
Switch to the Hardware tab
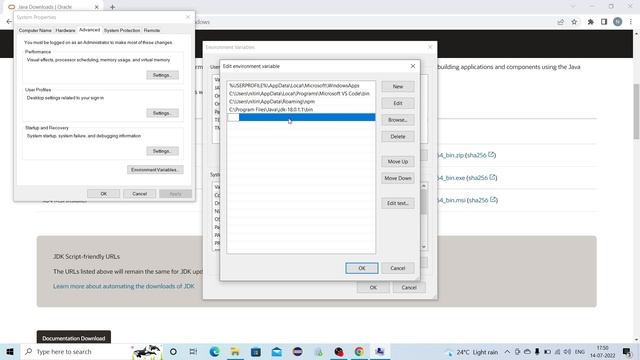(x=65, y=31)
